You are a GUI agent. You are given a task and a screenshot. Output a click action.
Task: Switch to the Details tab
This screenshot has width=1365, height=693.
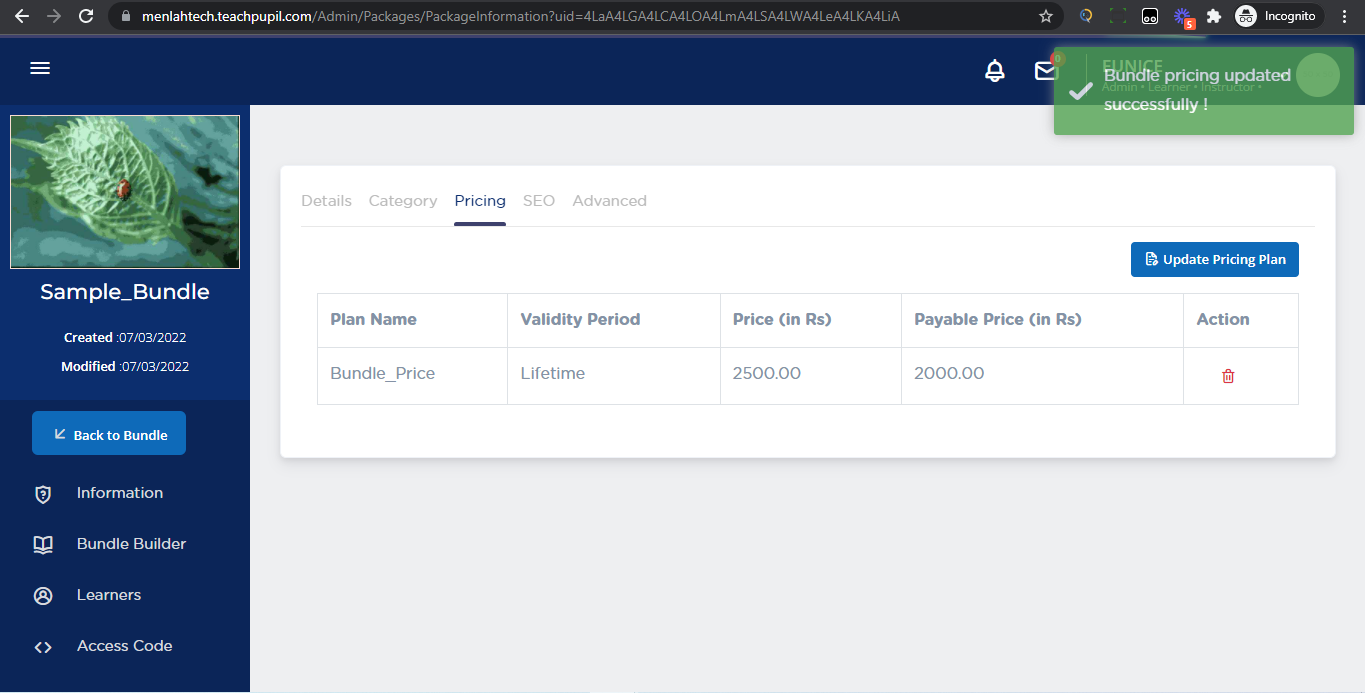(x=326, y=201)
